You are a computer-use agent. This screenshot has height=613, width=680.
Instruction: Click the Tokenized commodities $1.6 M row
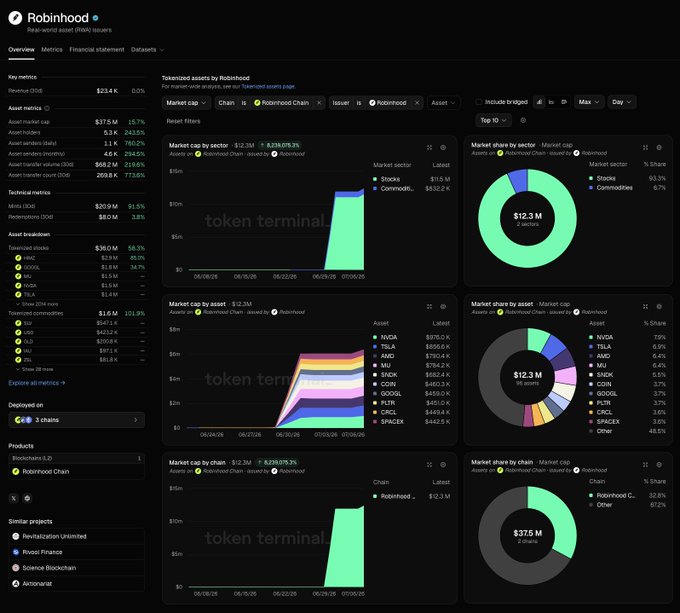click(x=76, y=313)
